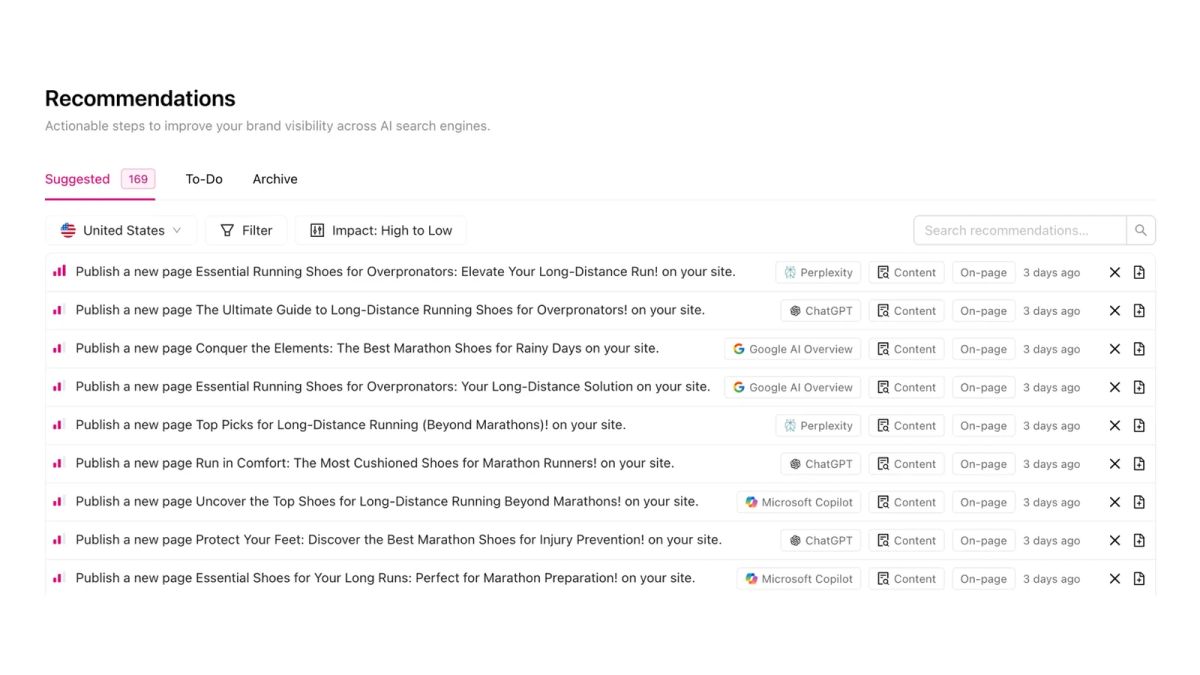Add Your Long-Distance Solution recommendation to To-Do
This screenshot has width=1200, height=675.
(x=1139, y=387)
